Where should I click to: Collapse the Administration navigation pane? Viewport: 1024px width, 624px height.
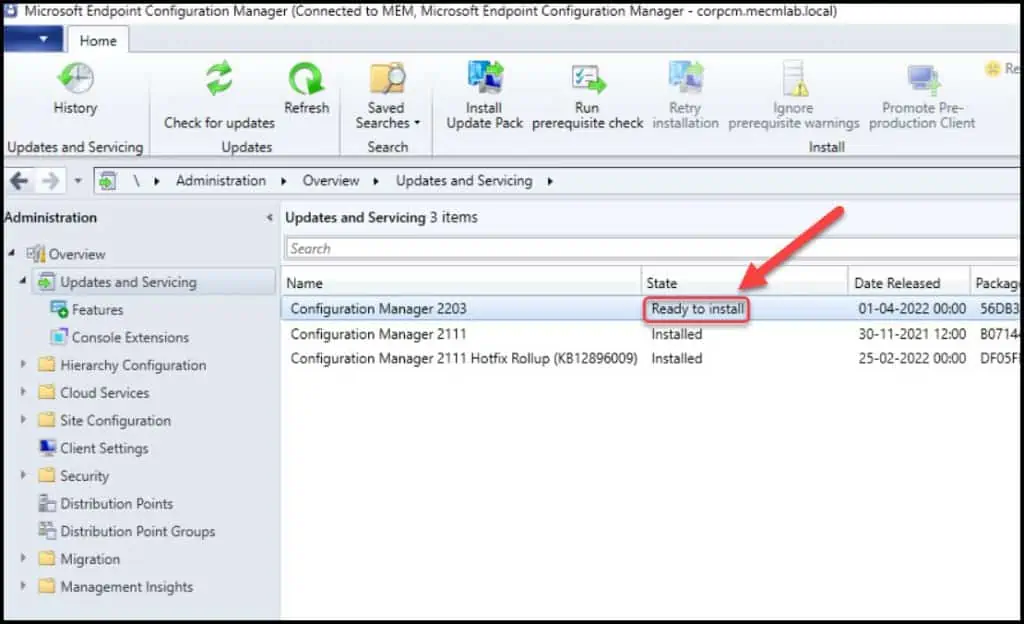pos(269,217)
